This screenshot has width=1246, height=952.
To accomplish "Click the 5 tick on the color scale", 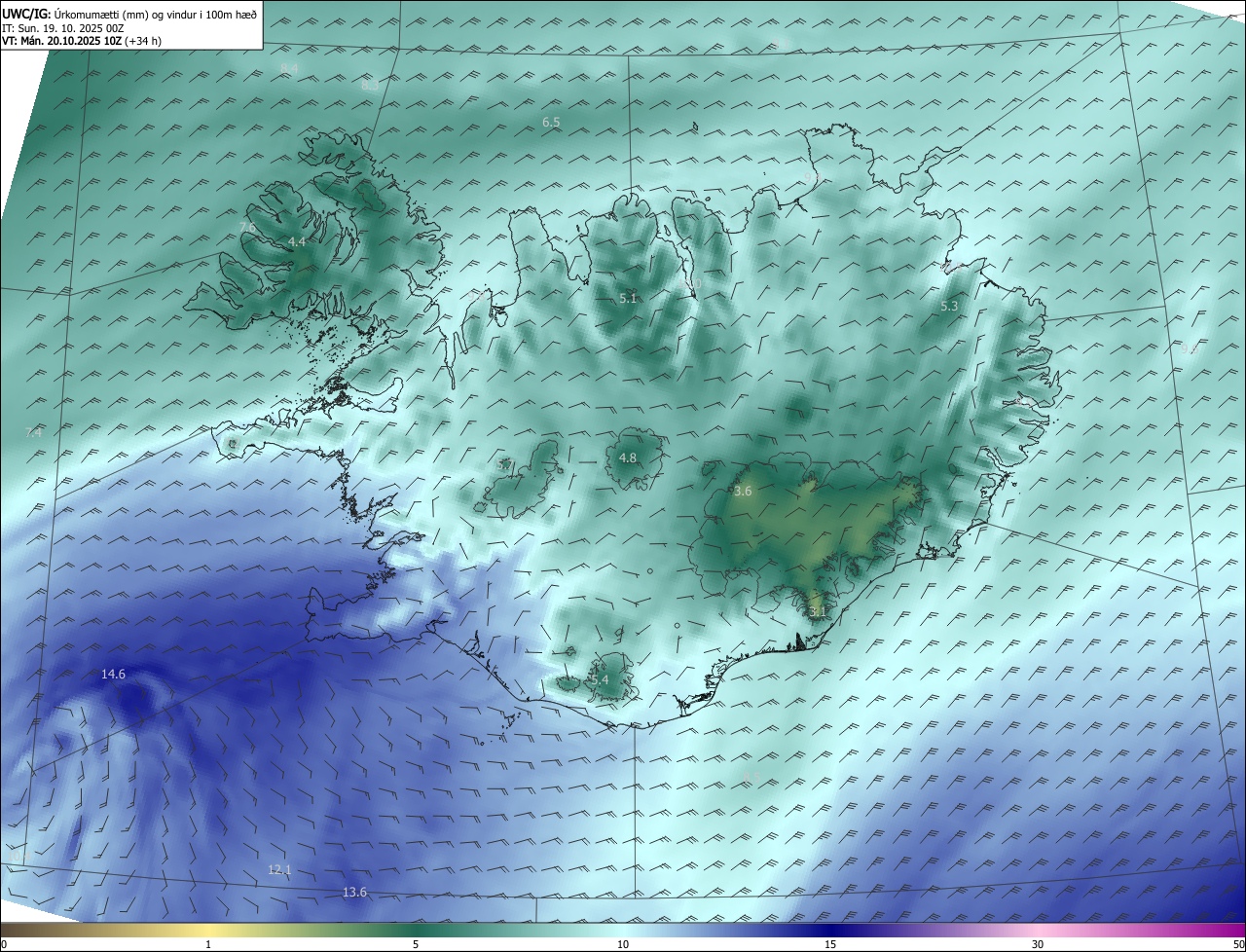I will [x=416, y=944].
